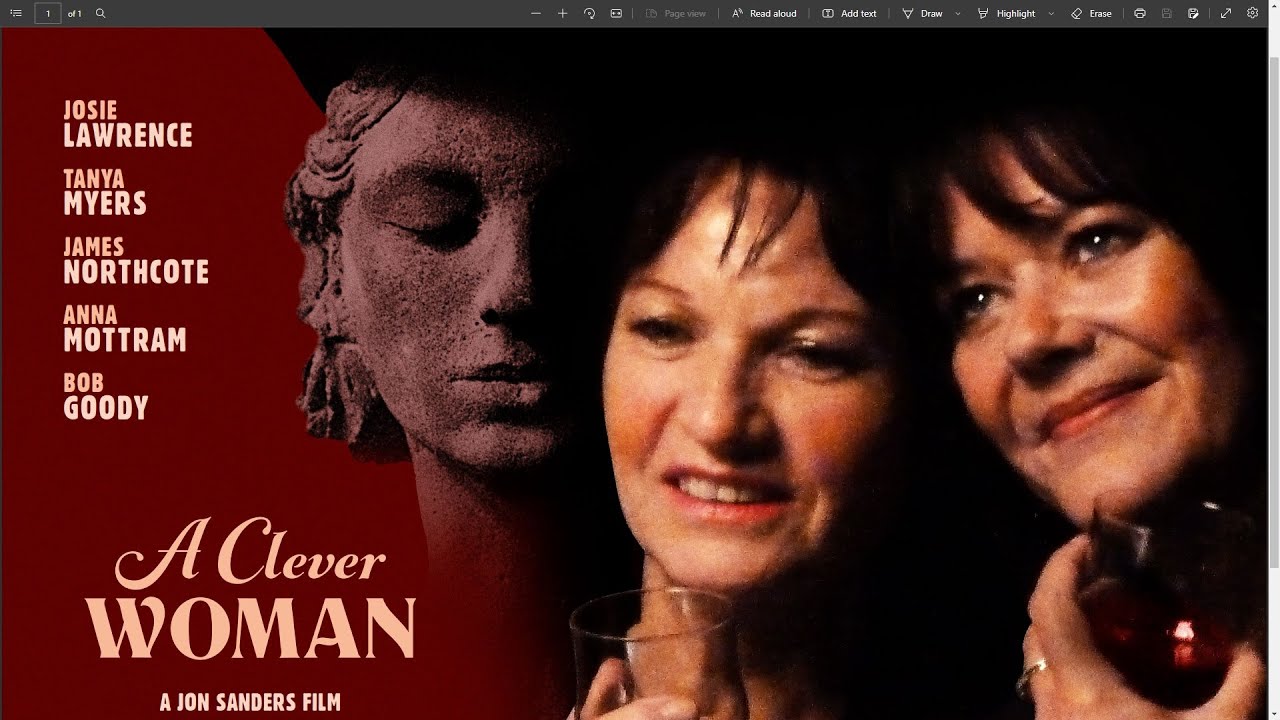
Task: Enter full screen mode
Action: pos(1226,13)
